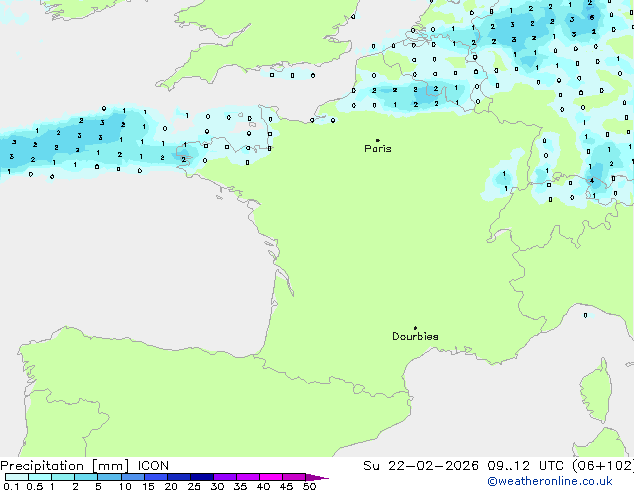Click the ICON model name label
Screen dimensions: 634x490
153,466
